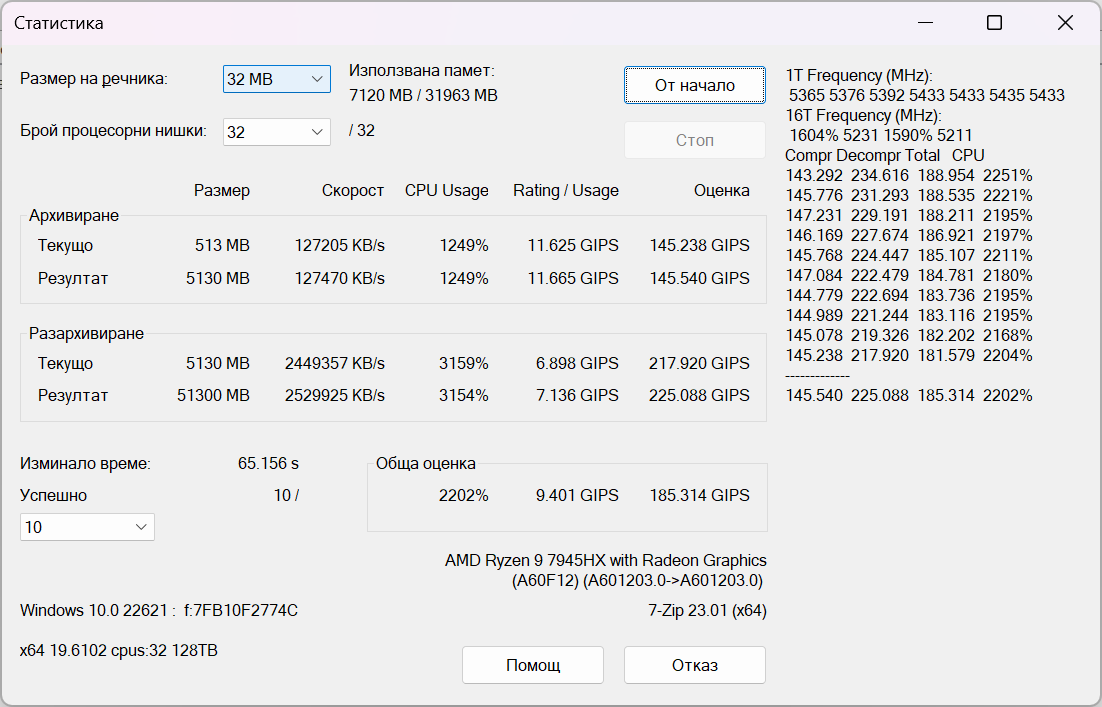Click decompression result rating 225.088 GIPS

click(699, 396)
